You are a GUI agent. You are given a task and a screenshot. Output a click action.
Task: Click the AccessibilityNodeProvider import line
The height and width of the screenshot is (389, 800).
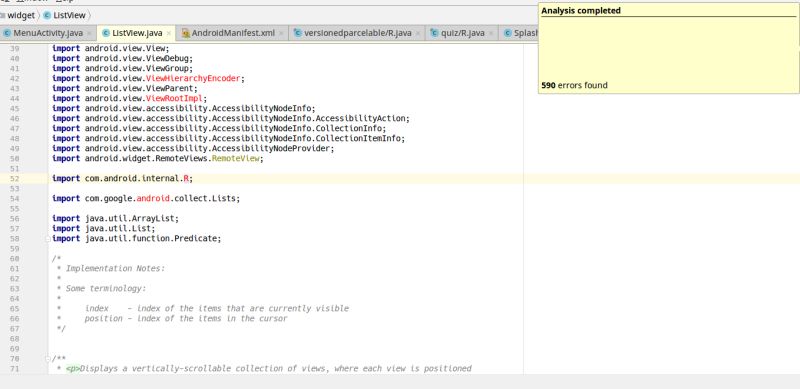pos(193,148)
